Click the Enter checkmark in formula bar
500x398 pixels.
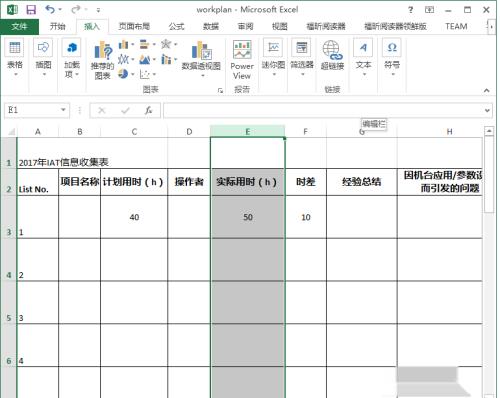click(x=125, y=110)
